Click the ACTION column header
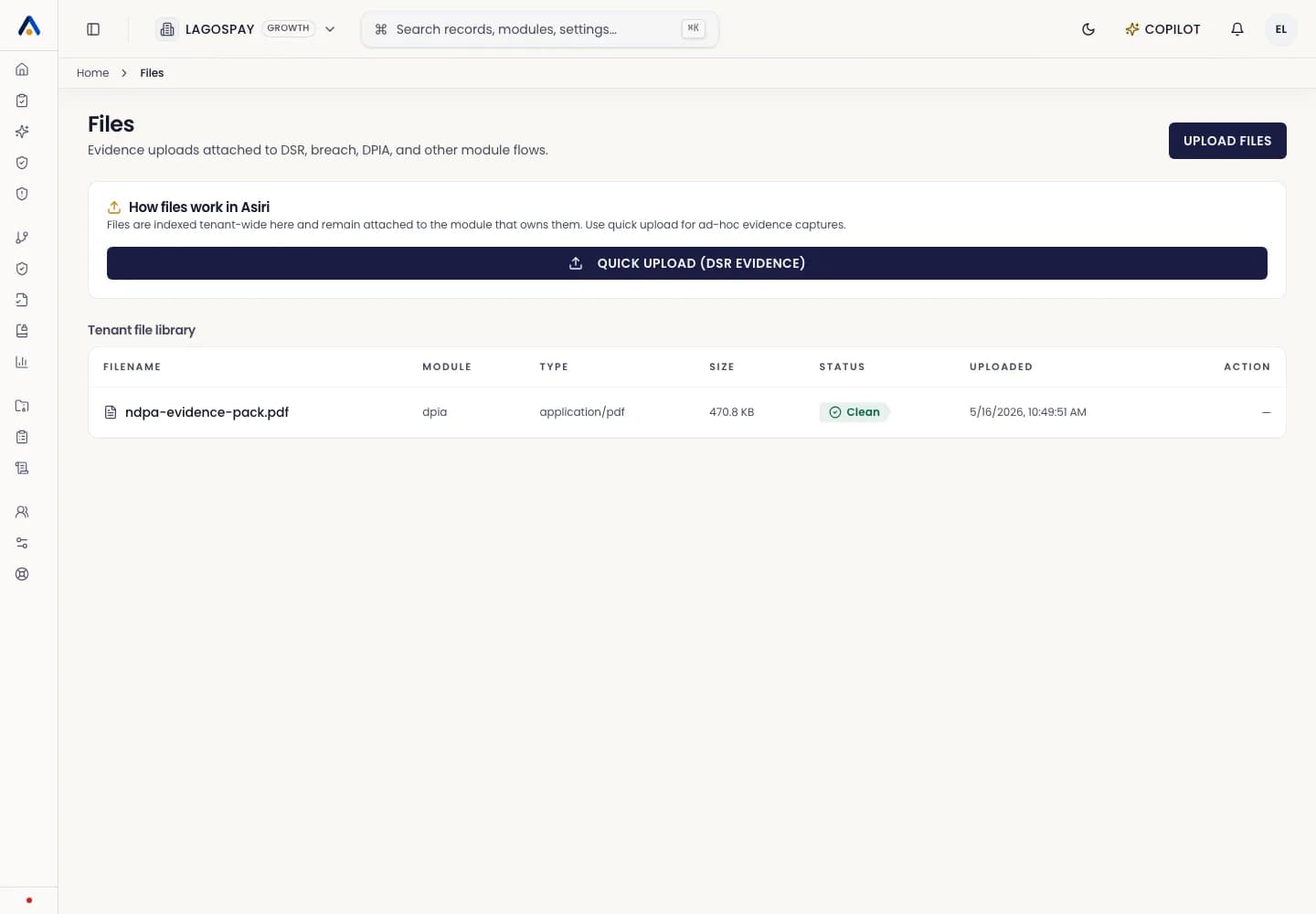 click(x=1247, y=367)
